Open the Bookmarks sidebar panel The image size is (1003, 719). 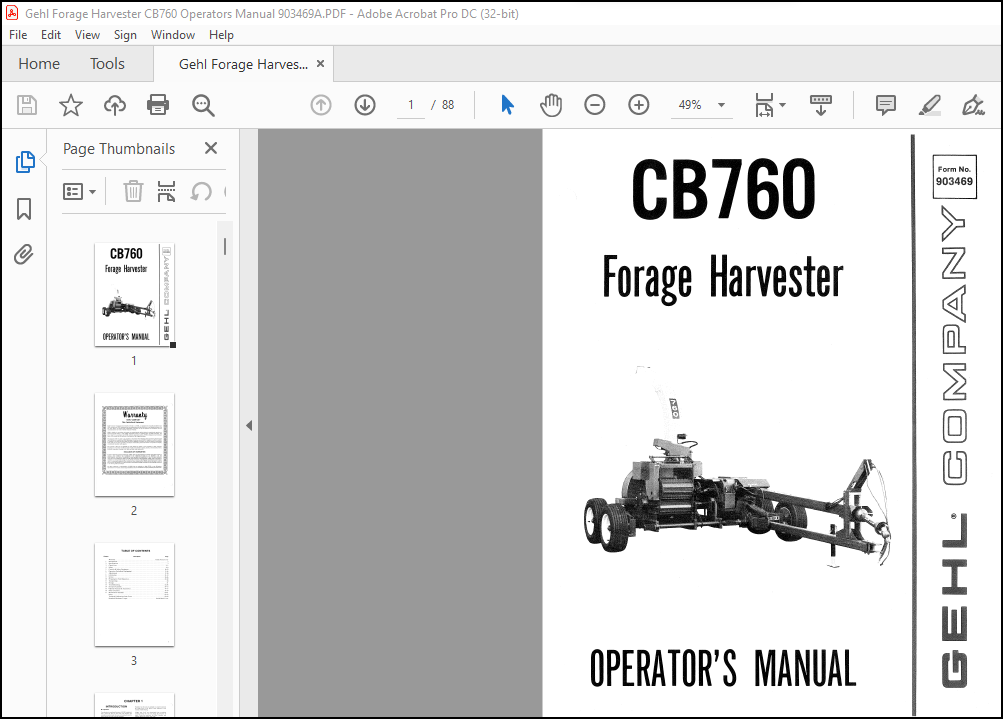(x=24, y=209)
